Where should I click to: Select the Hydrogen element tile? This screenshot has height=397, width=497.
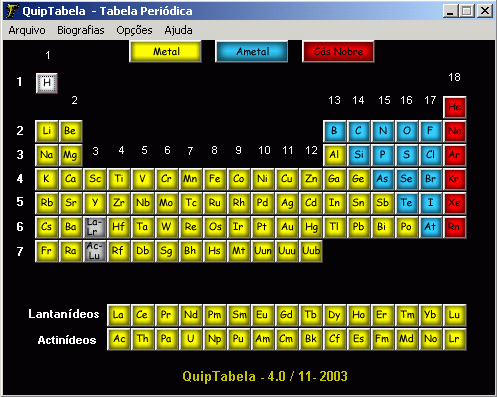click(x=47, y=83)
